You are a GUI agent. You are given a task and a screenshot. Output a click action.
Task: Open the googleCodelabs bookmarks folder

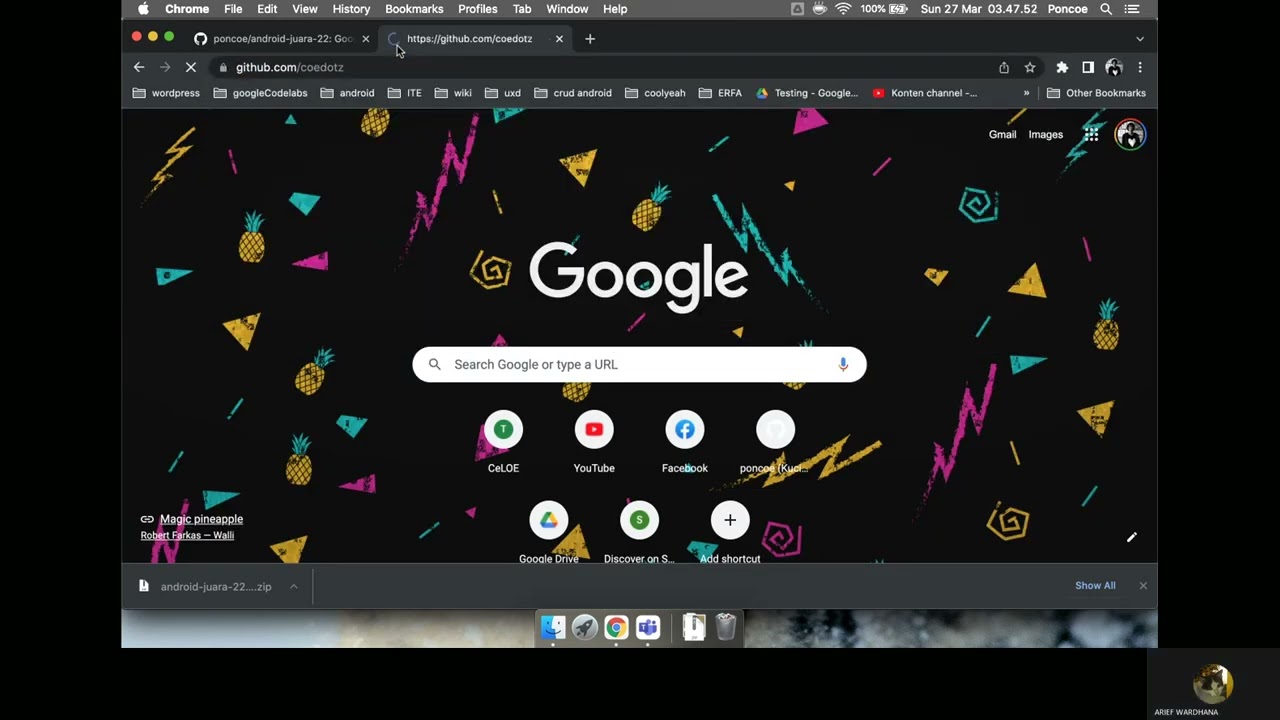click(261, 93)
